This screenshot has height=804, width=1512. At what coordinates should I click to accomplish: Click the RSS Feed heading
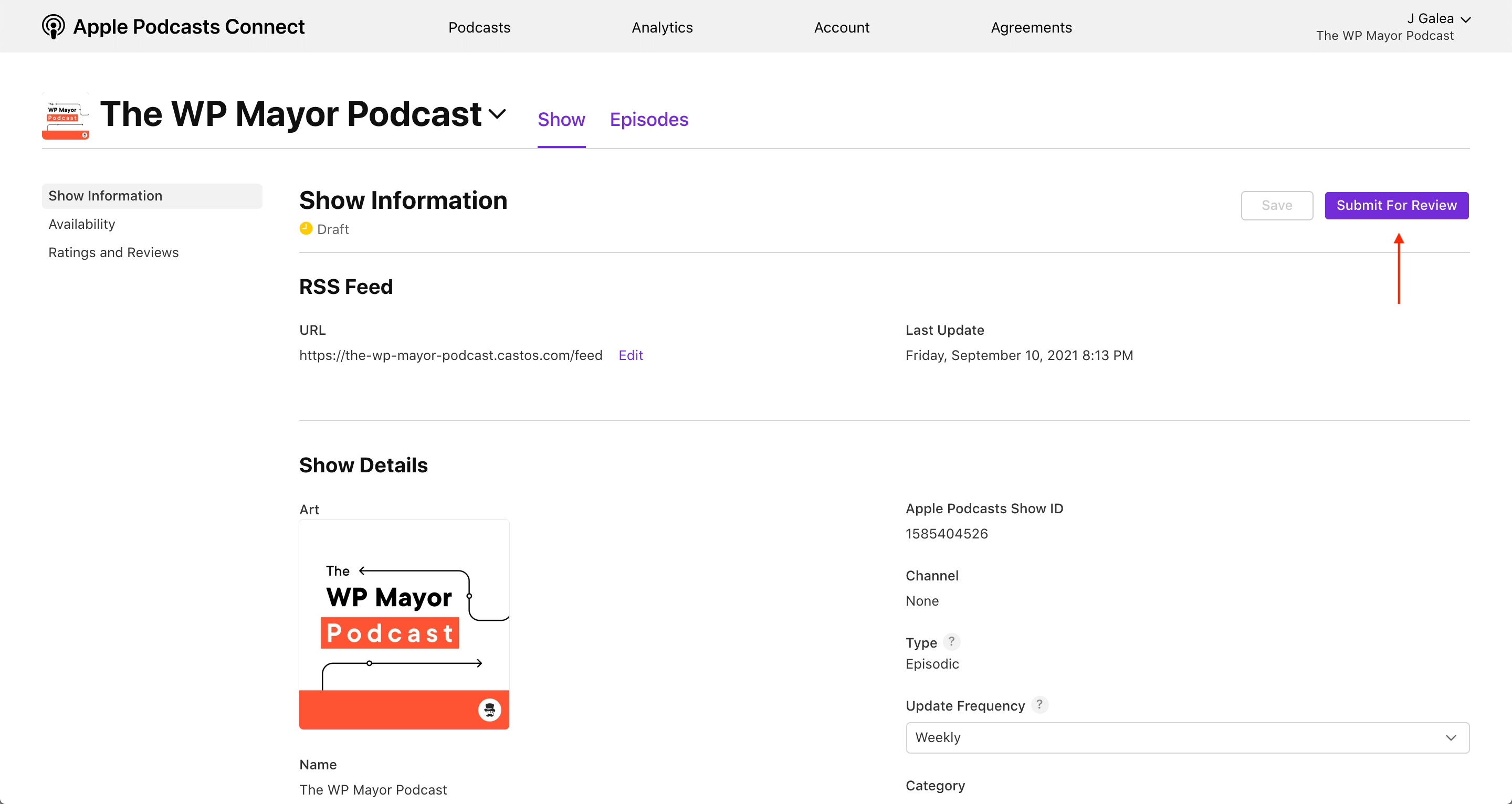coord(346,287)
